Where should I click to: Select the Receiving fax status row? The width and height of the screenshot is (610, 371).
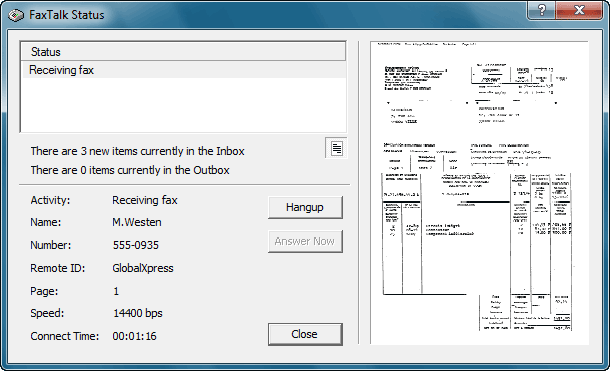[183, 70]
